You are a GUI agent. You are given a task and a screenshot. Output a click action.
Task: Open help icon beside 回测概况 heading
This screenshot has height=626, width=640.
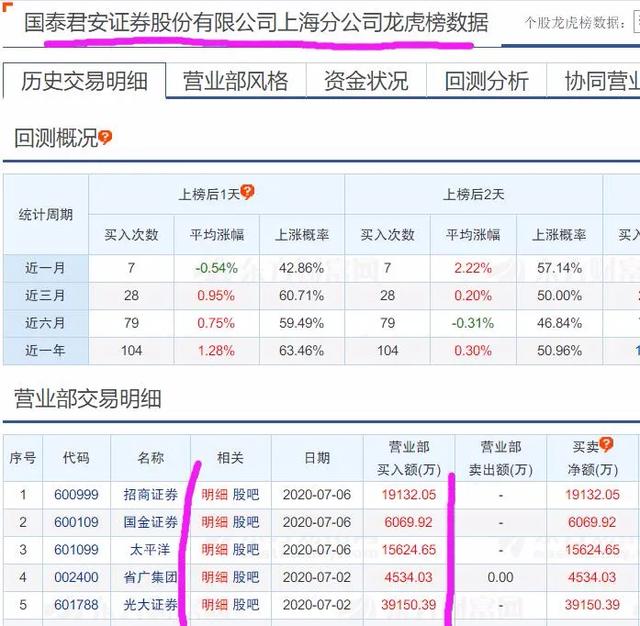(105, 138)
